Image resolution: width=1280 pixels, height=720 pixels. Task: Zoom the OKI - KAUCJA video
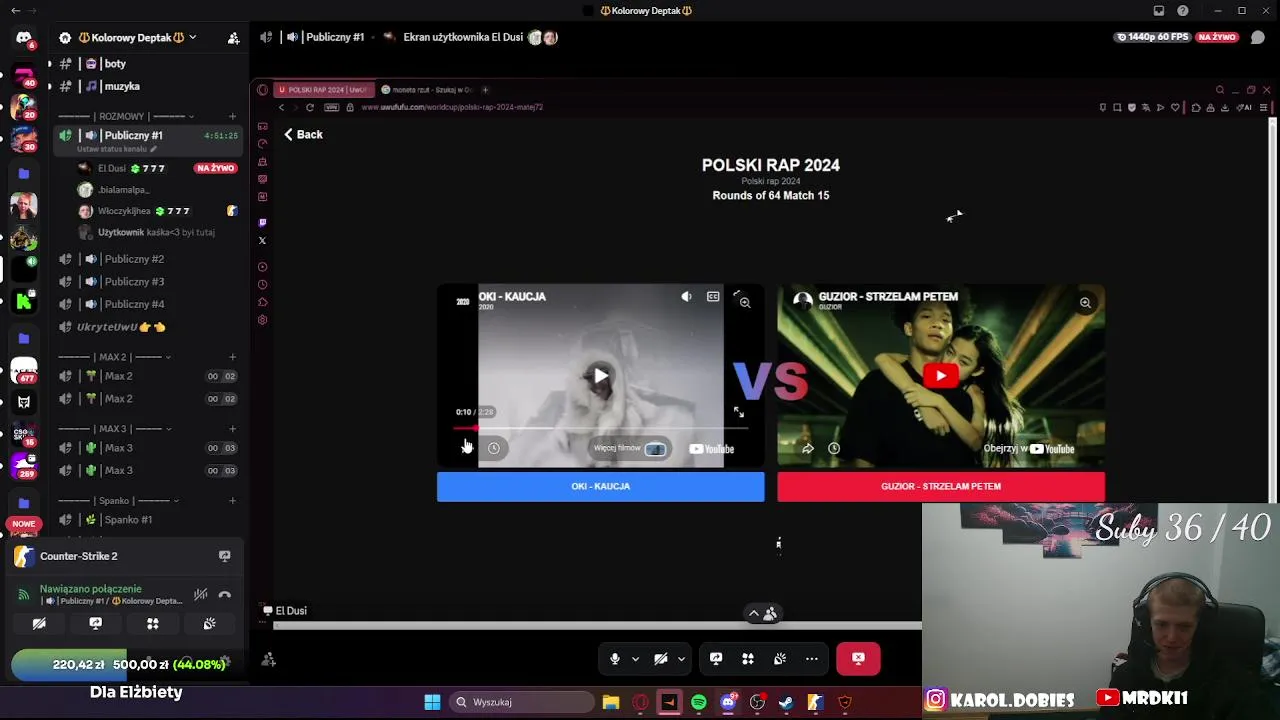(745, 302)
